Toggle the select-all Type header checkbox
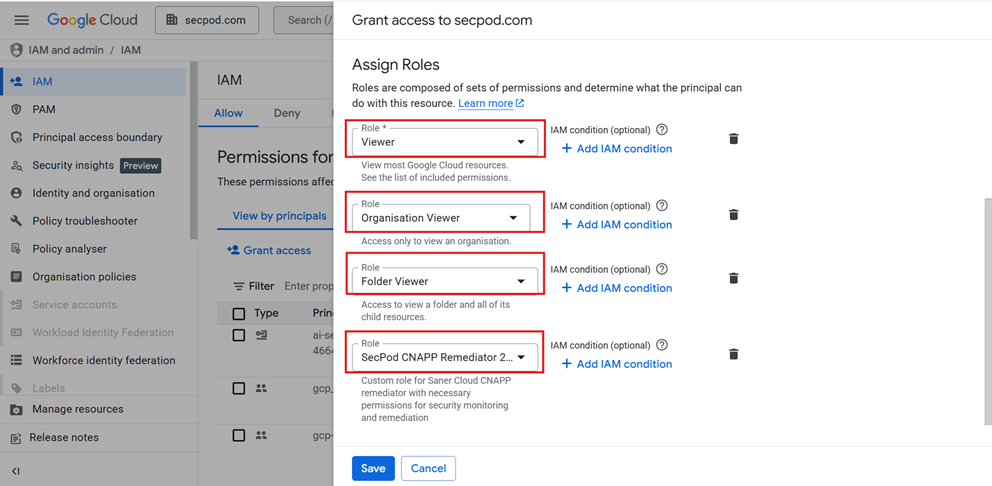Image resolution: width=992 pixels, height=486 pixels. [239, 313]
